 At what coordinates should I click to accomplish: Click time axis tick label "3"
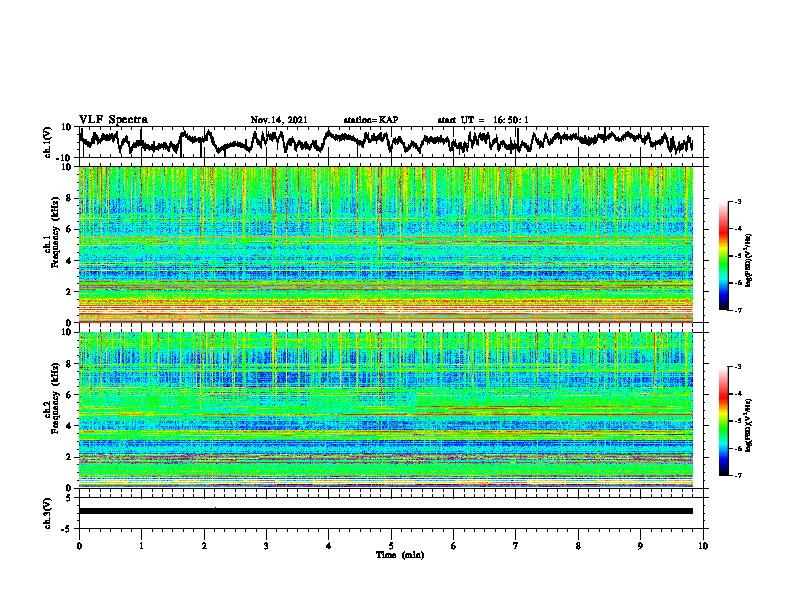point(266,546)
